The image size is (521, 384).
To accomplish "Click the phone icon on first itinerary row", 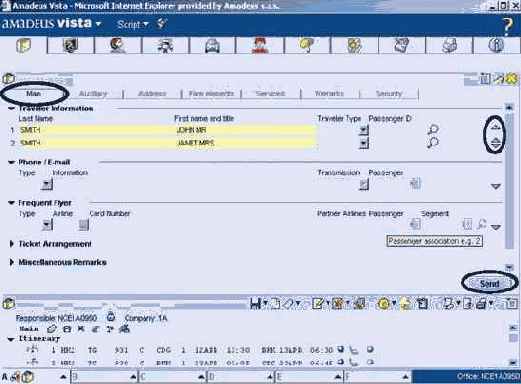I will click(354, 350).
